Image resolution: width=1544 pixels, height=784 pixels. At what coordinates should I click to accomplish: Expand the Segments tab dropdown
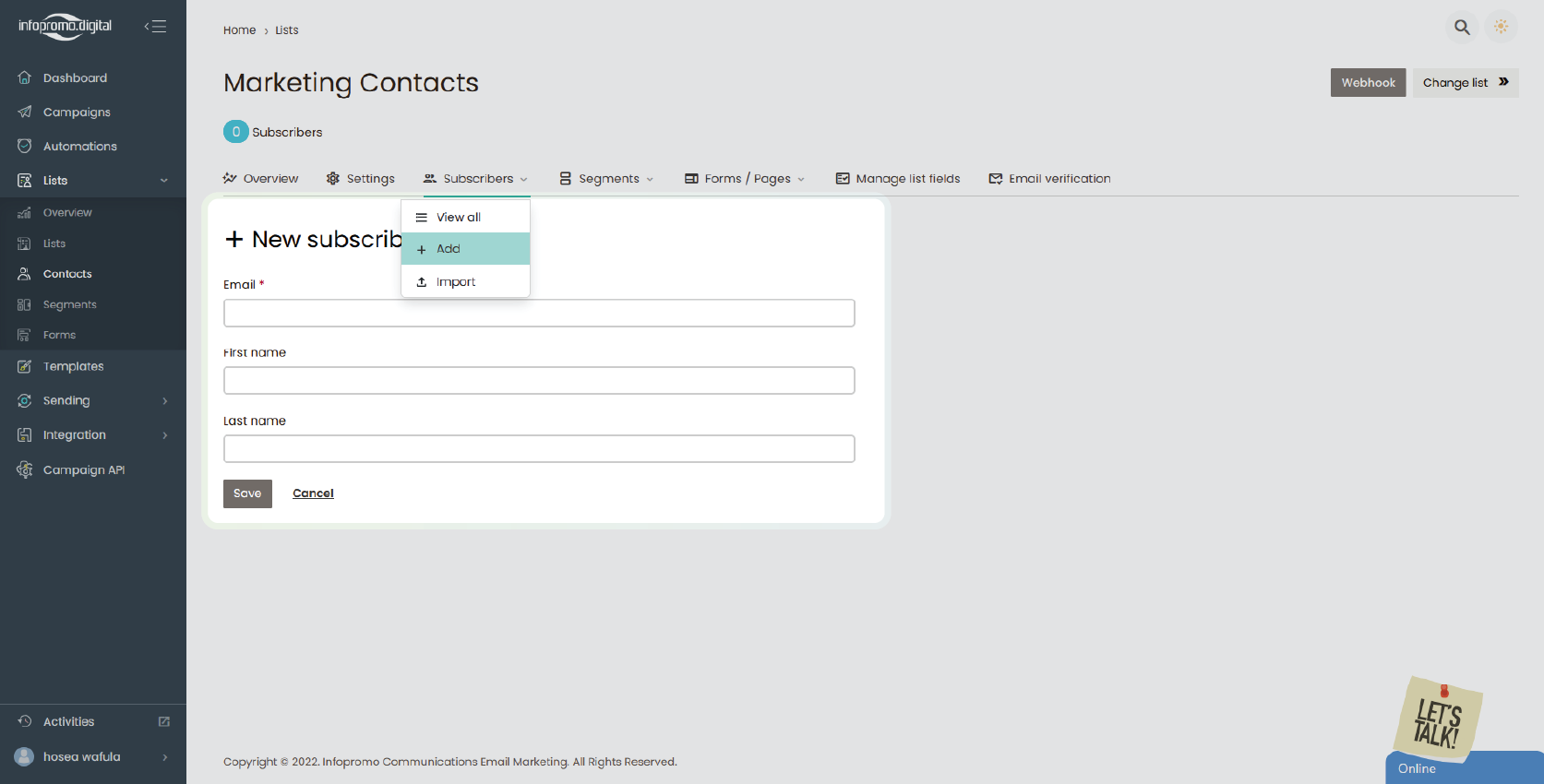(606, 179)
